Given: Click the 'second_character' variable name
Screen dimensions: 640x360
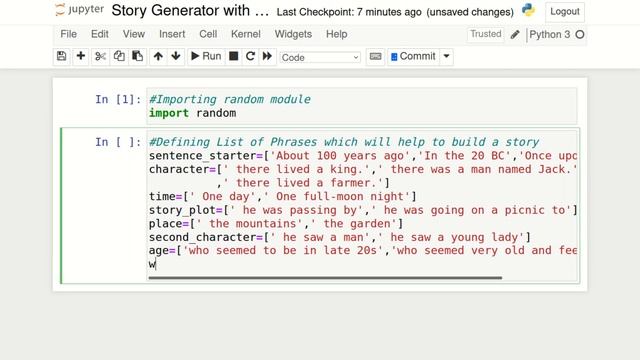Looking at the screenshot, I should coord(202,237).
